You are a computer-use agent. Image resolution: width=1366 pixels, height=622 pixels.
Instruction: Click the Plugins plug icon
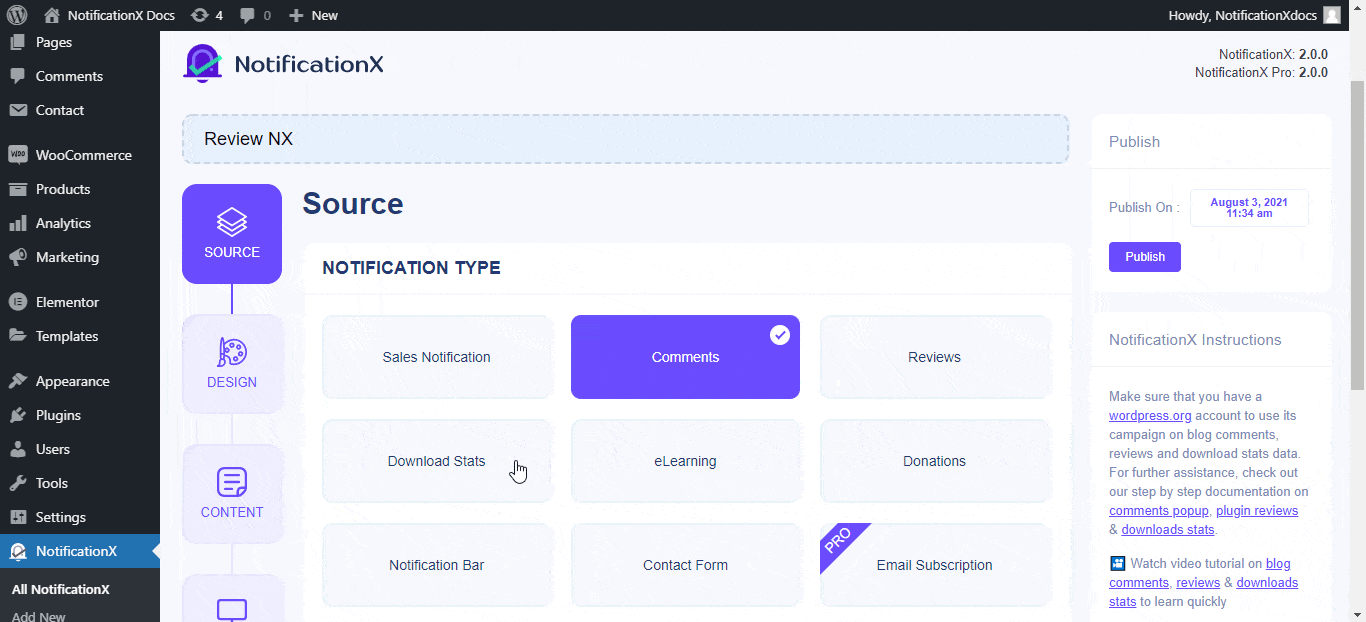pos(17,415)
